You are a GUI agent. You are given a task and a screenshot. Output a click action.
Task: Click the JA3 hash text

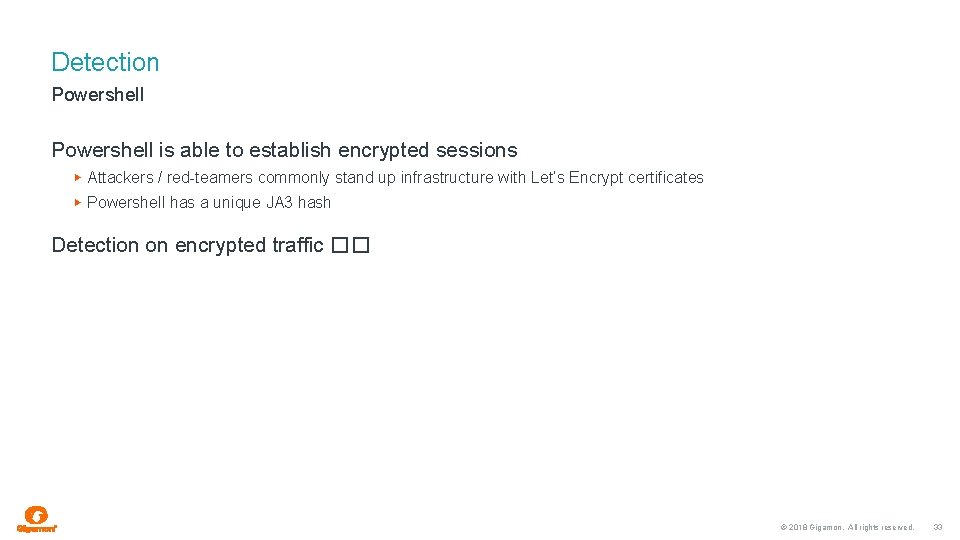tap(298, 203)
